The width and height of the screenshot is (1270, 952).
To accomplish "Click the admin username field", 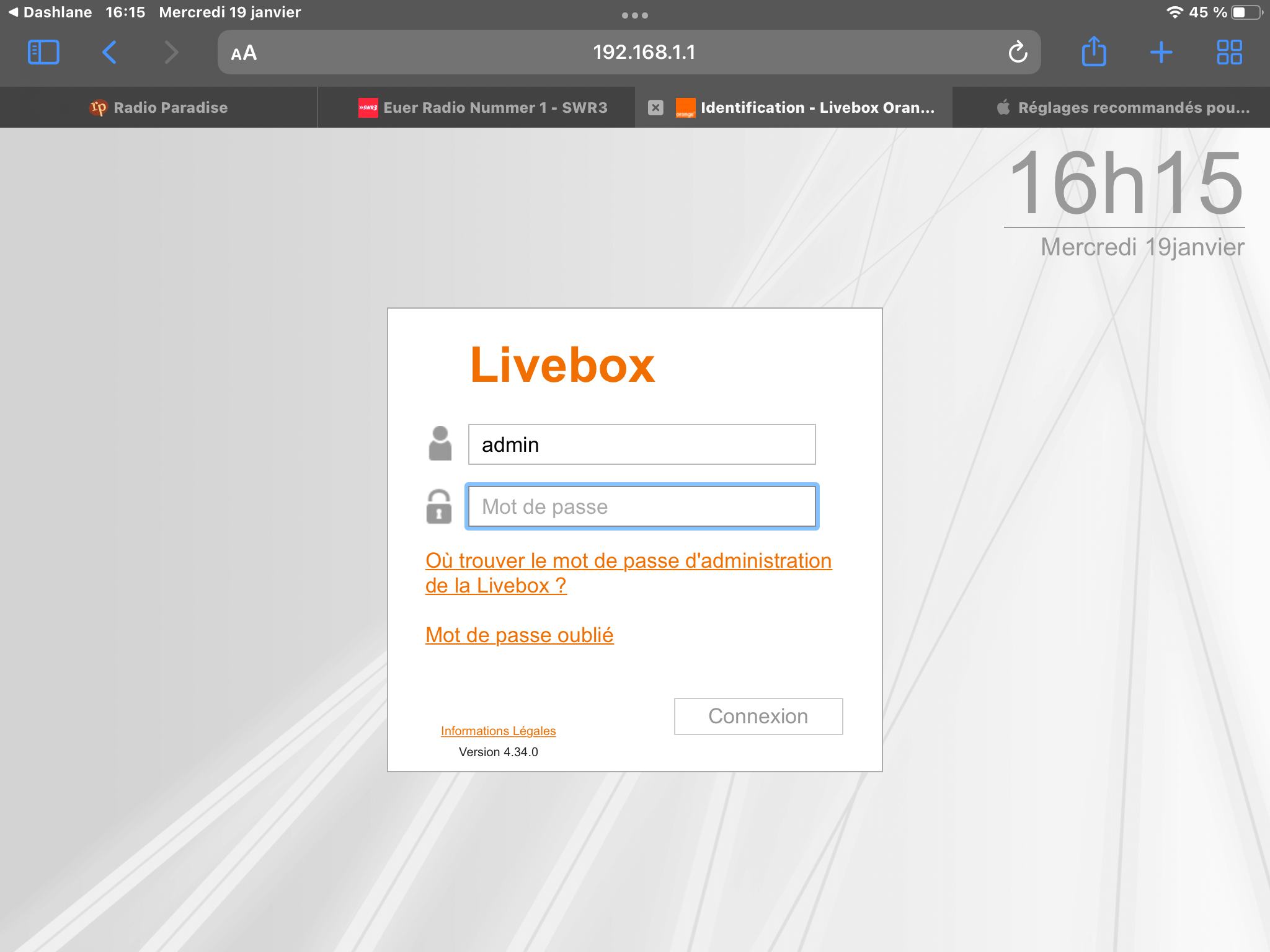I will pos(641,444).
